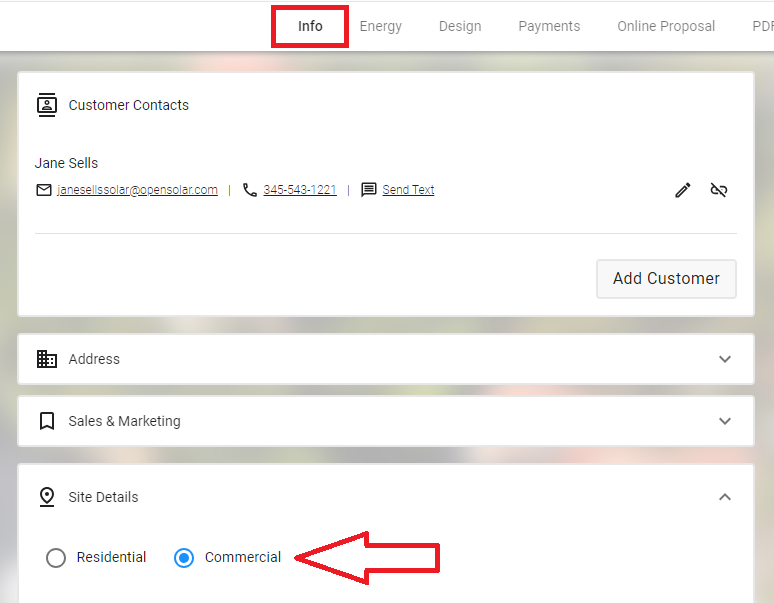Go to the Payments tab
This screenshot has height=603, width=774.
click(x=549, y=26)
